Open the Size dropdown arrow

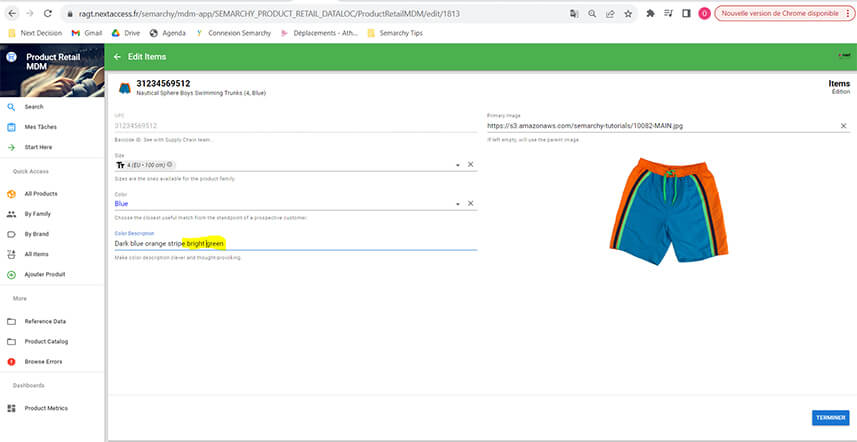457,165
